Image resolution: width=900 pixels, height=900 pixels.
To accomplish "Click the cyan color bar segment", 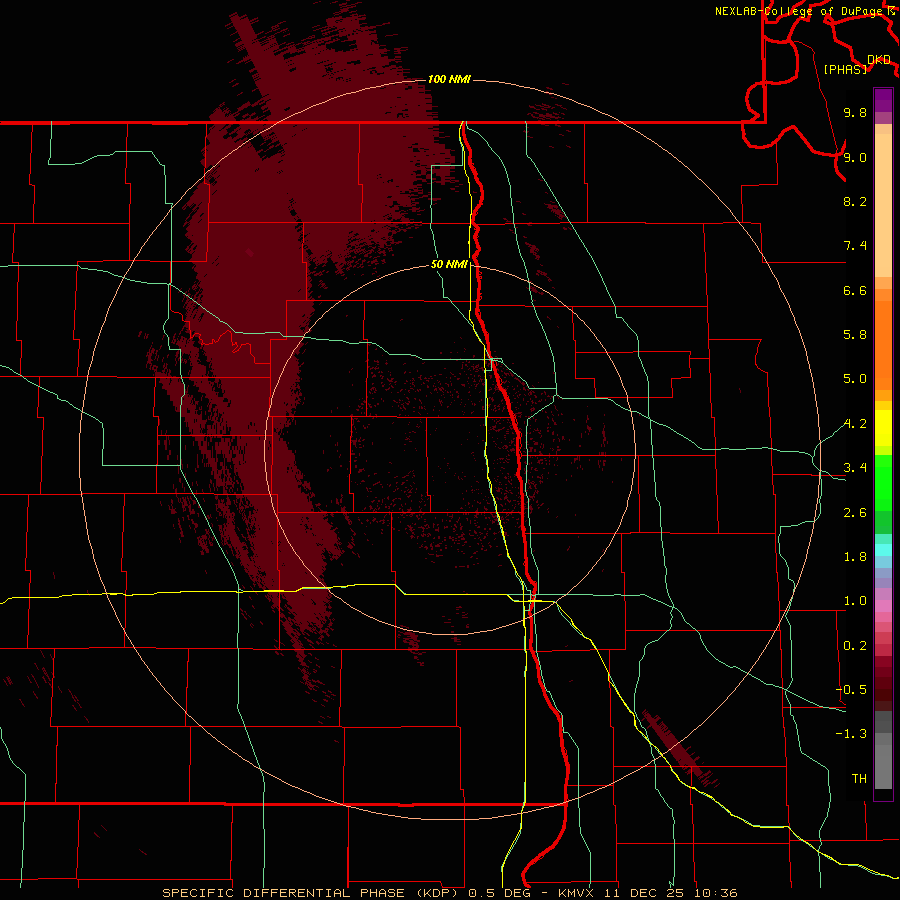I will click(883, 549).
